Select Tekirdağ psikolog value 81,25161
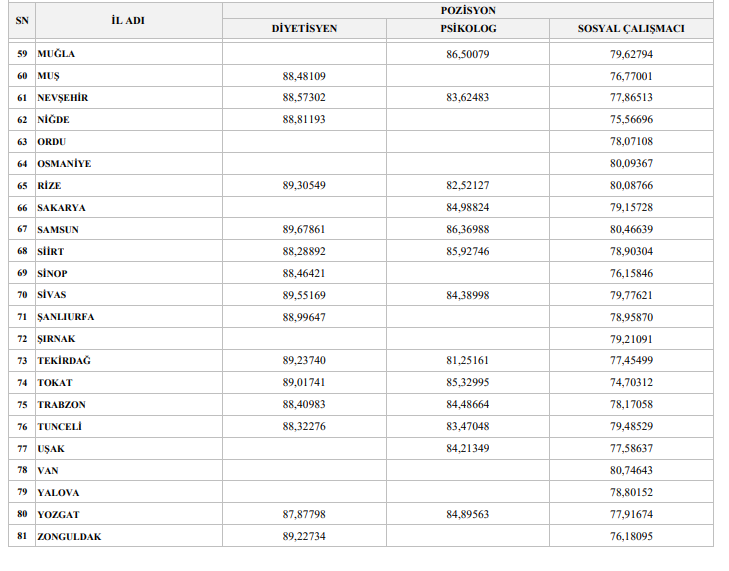This screenshot has width=729, height=571. pyautogui.click(x=468, y=360)
